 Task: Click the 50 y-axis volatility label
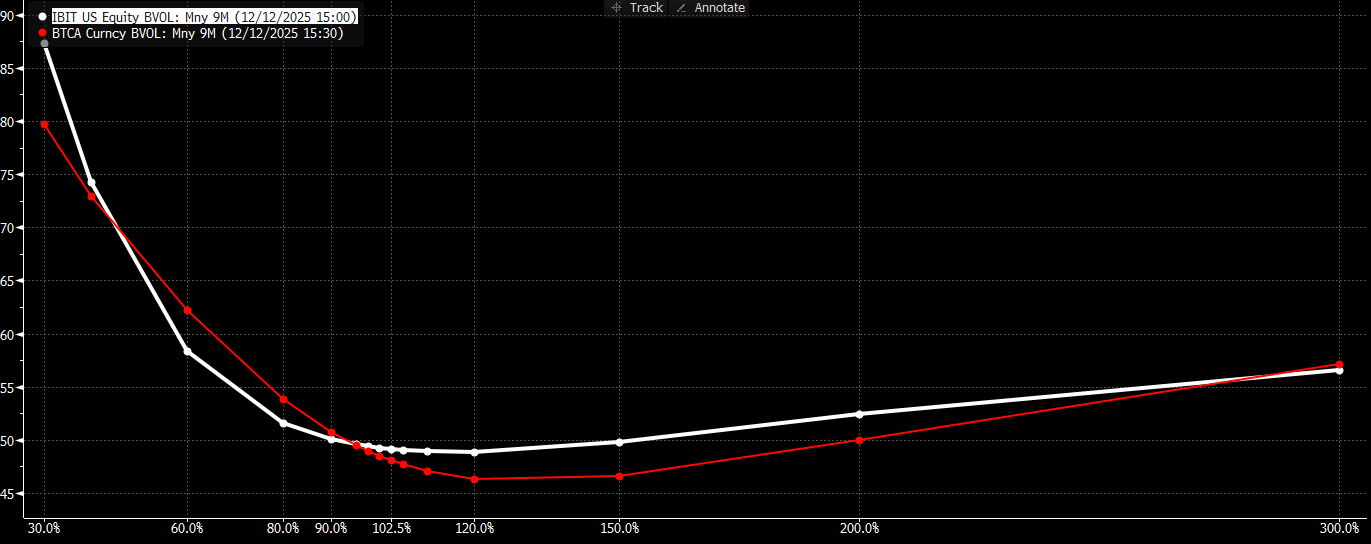(x=6, y=440)
